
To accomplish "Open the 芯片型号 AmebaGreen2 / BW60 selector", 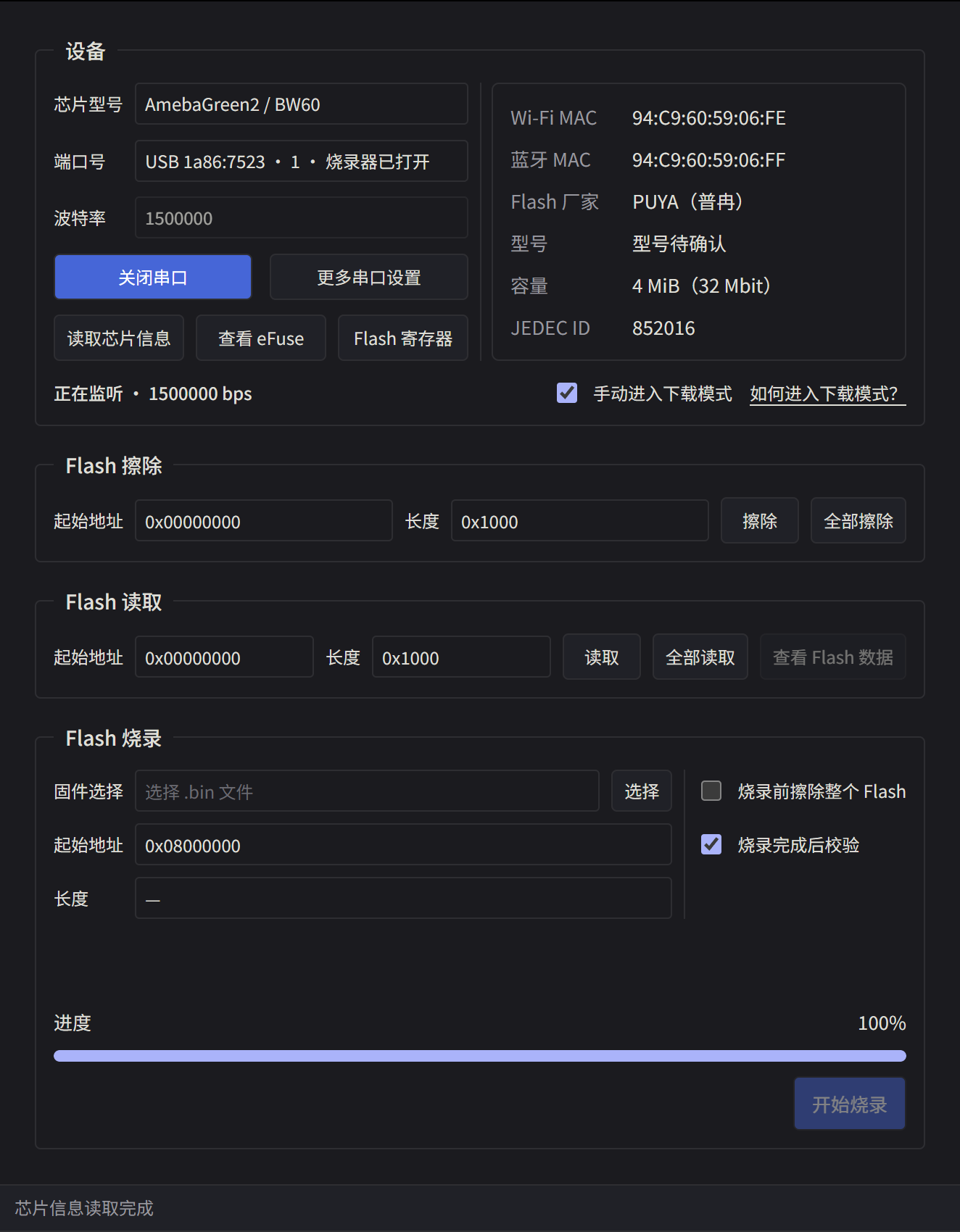I will point(302,104).
